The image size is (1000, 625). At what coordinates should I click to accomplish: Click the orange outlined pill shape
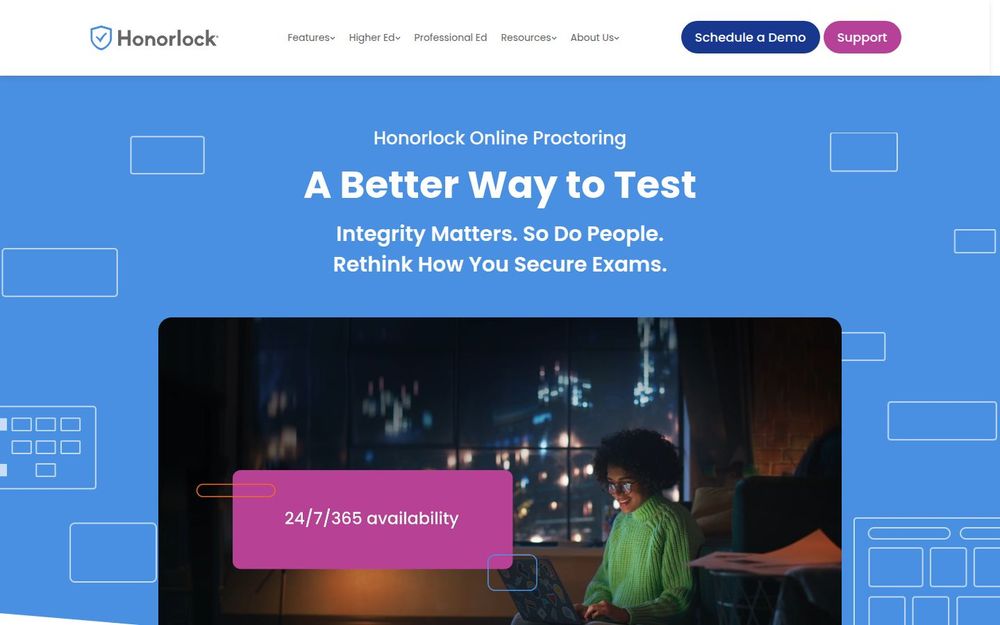tap(236, 490)
